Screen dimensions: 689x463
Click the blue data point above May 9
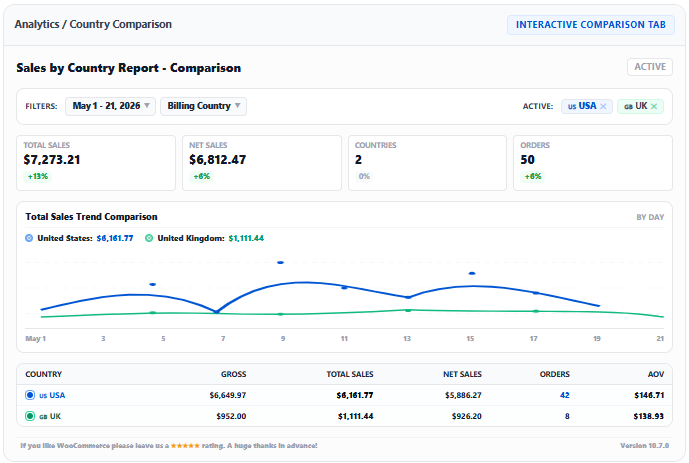pyautogui.click(x=280, y=263)
